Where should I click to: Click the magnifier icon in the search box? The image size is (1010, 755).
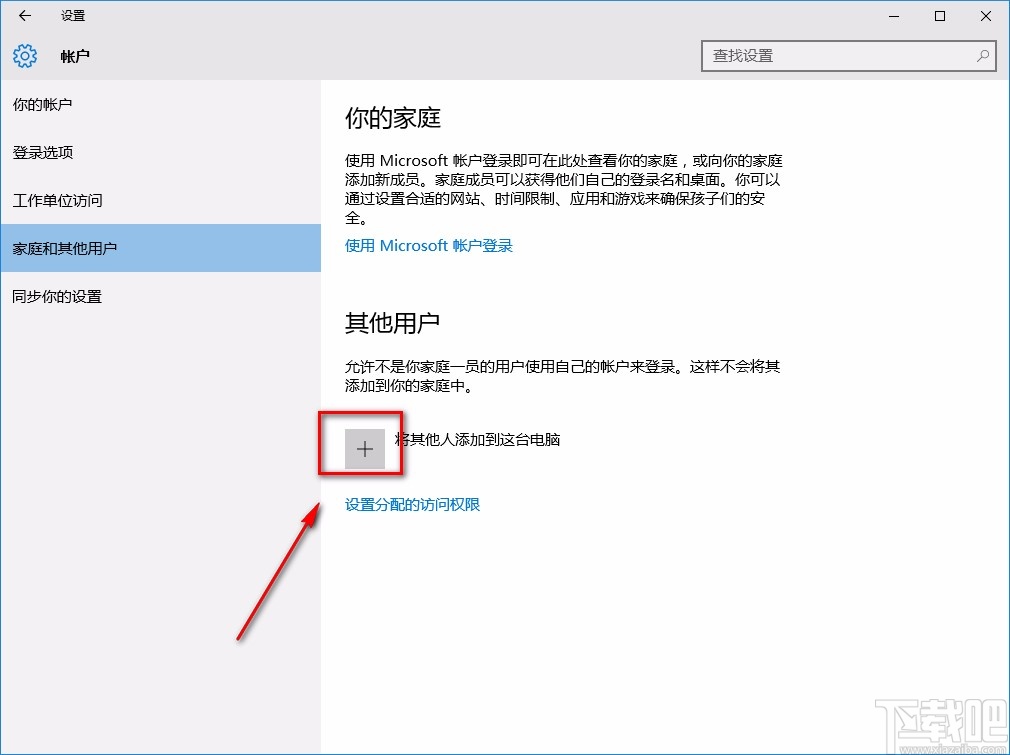(x=984, y=56)
